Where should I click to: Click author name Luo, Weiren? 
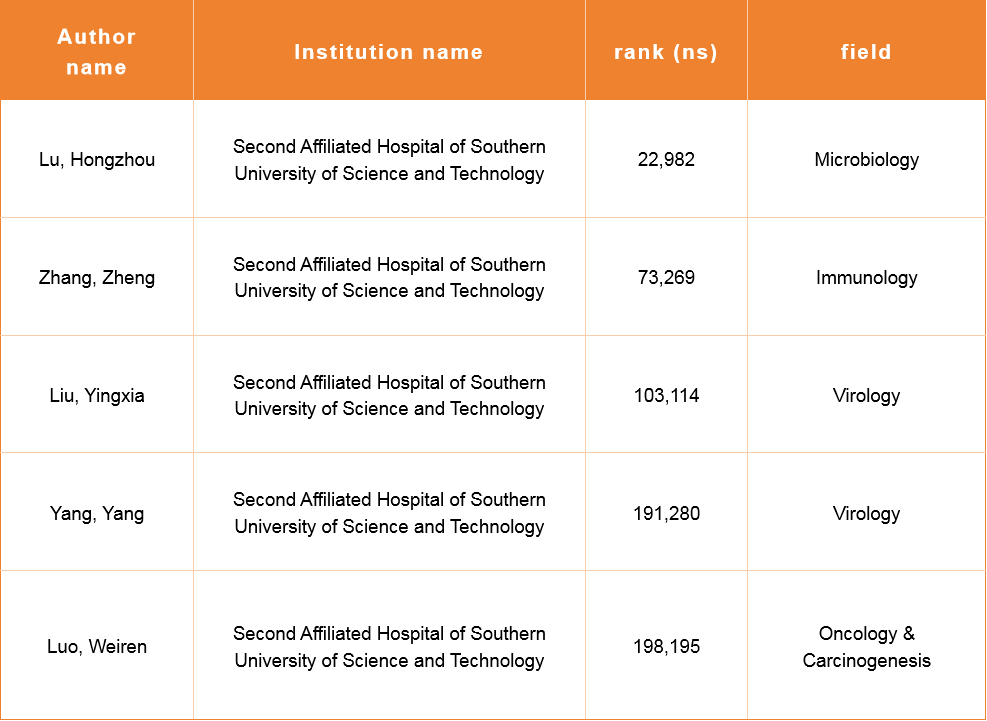(x=97, y=647)
